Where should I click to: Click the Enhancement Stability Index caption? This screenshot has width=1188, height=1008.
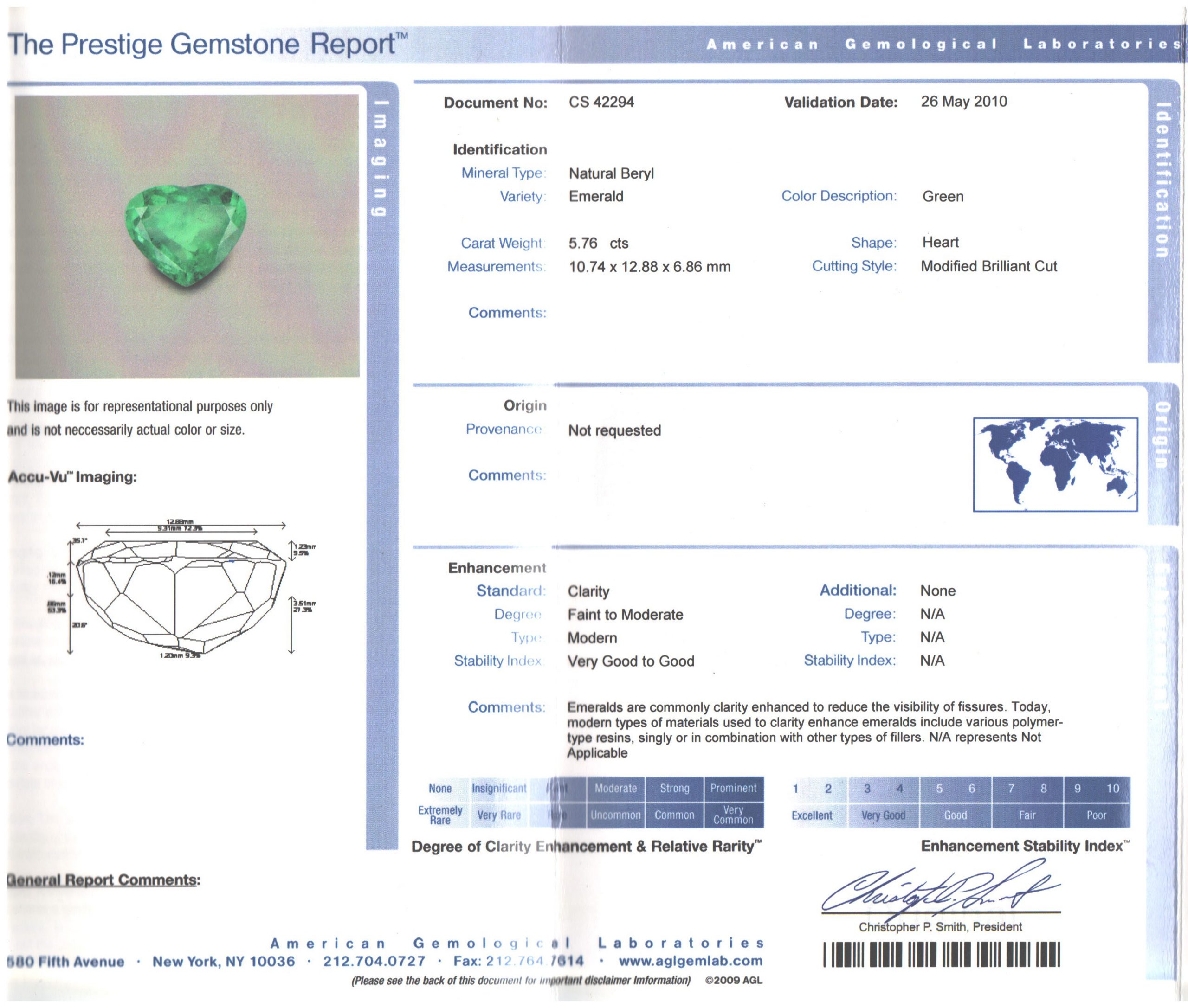(x=1025, y=846)
